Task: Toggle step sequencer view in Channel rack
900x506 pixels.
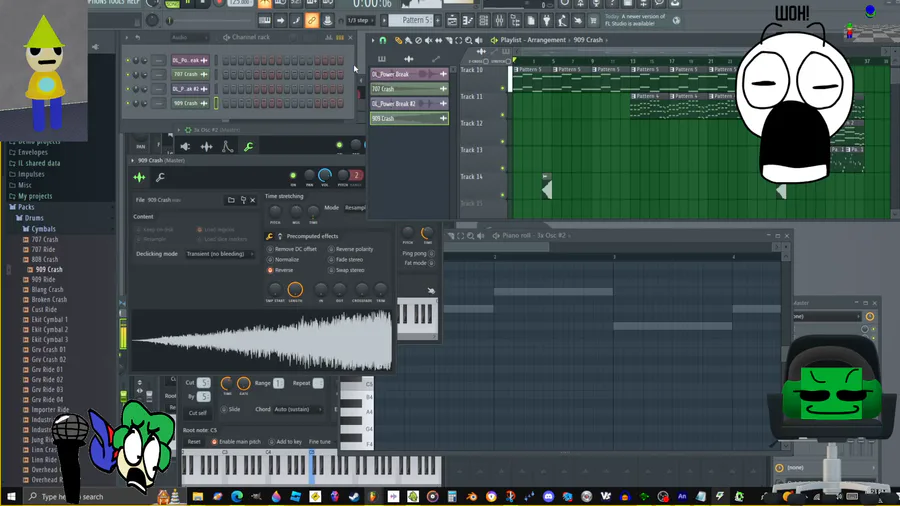Action: [340, 37]
